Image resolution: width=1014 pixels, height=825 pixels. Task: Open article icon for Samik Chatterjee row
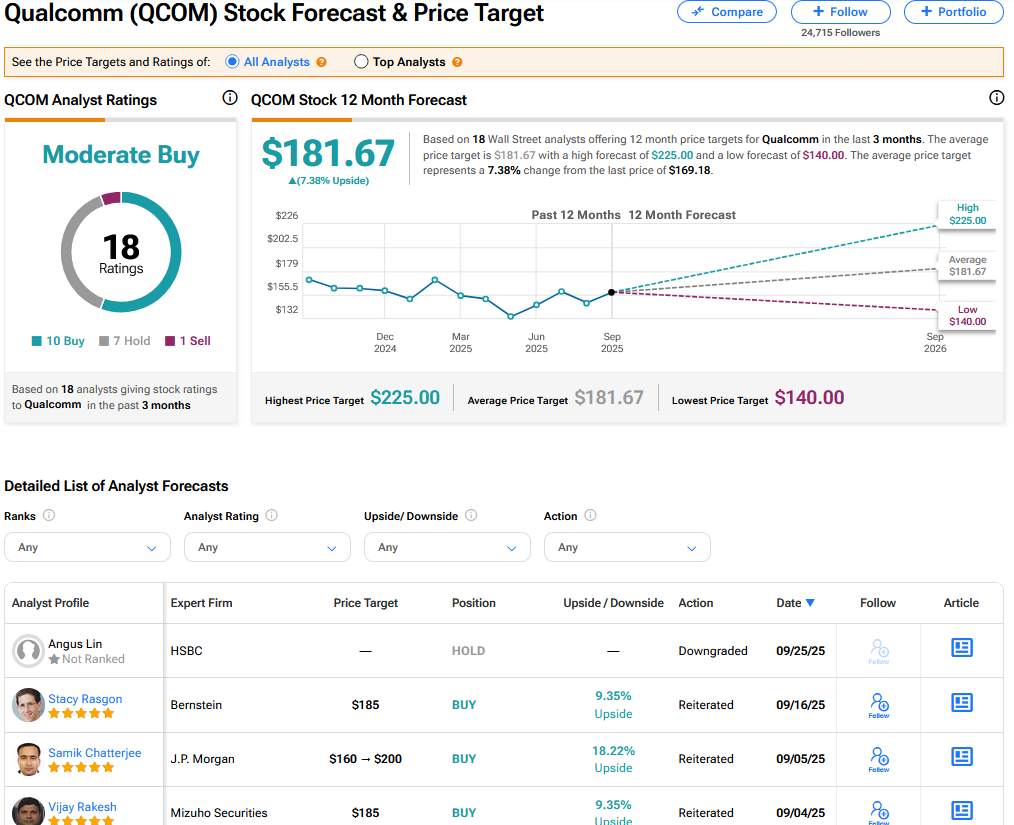click(x=961, y=757)
